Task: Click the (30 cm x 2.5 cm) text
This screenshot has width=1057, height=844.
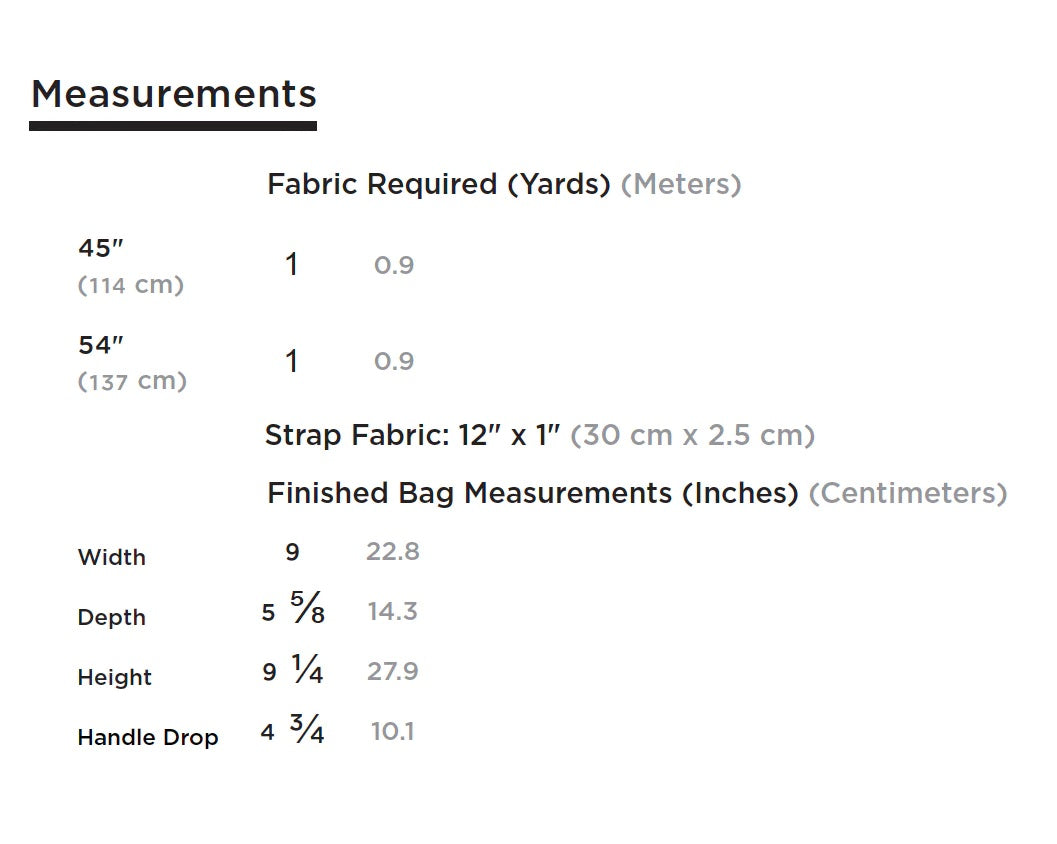Action: coord(692,436)
